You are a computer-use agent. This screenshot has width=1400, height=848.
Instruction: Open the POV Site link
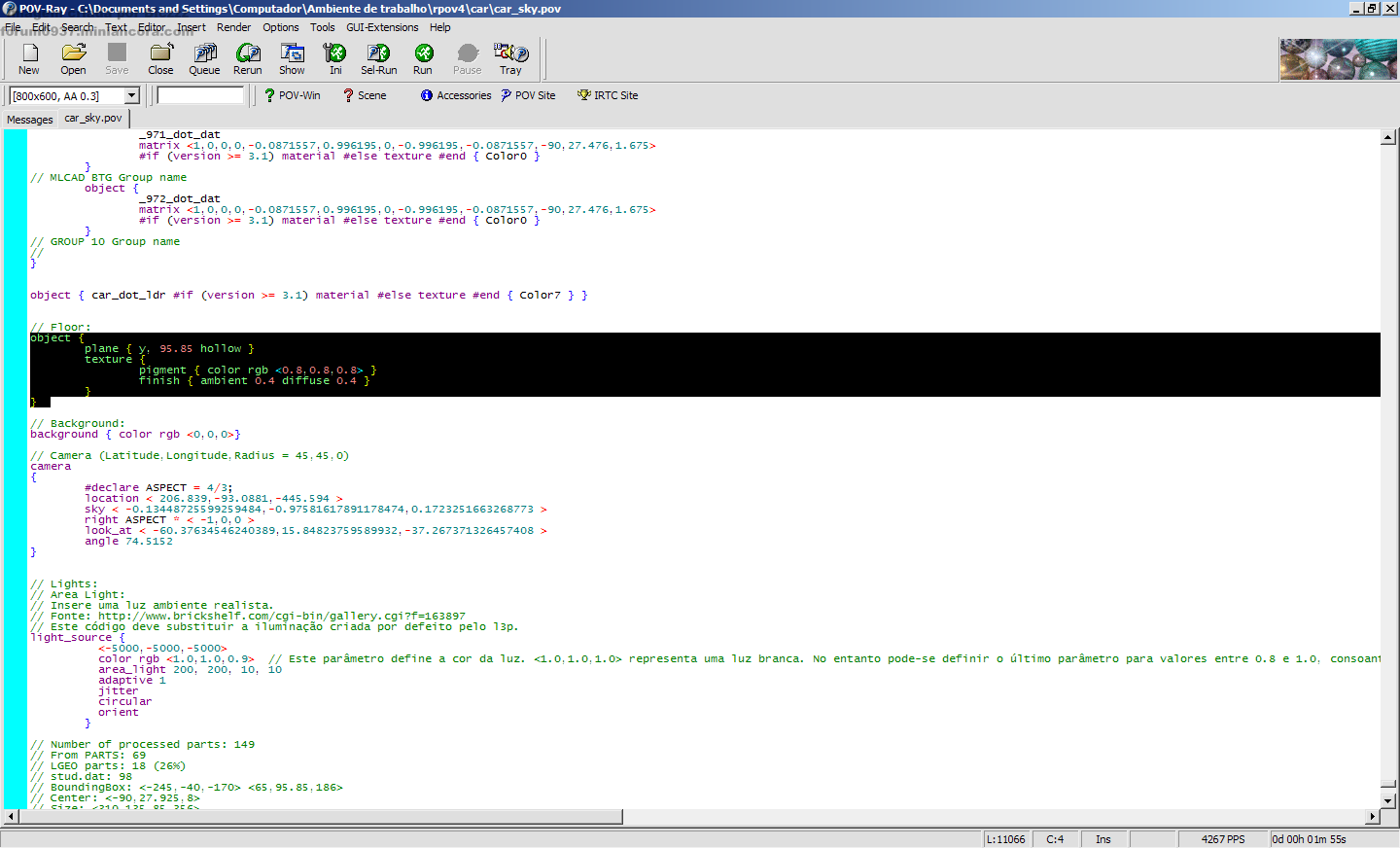click(x=528, y=95)
